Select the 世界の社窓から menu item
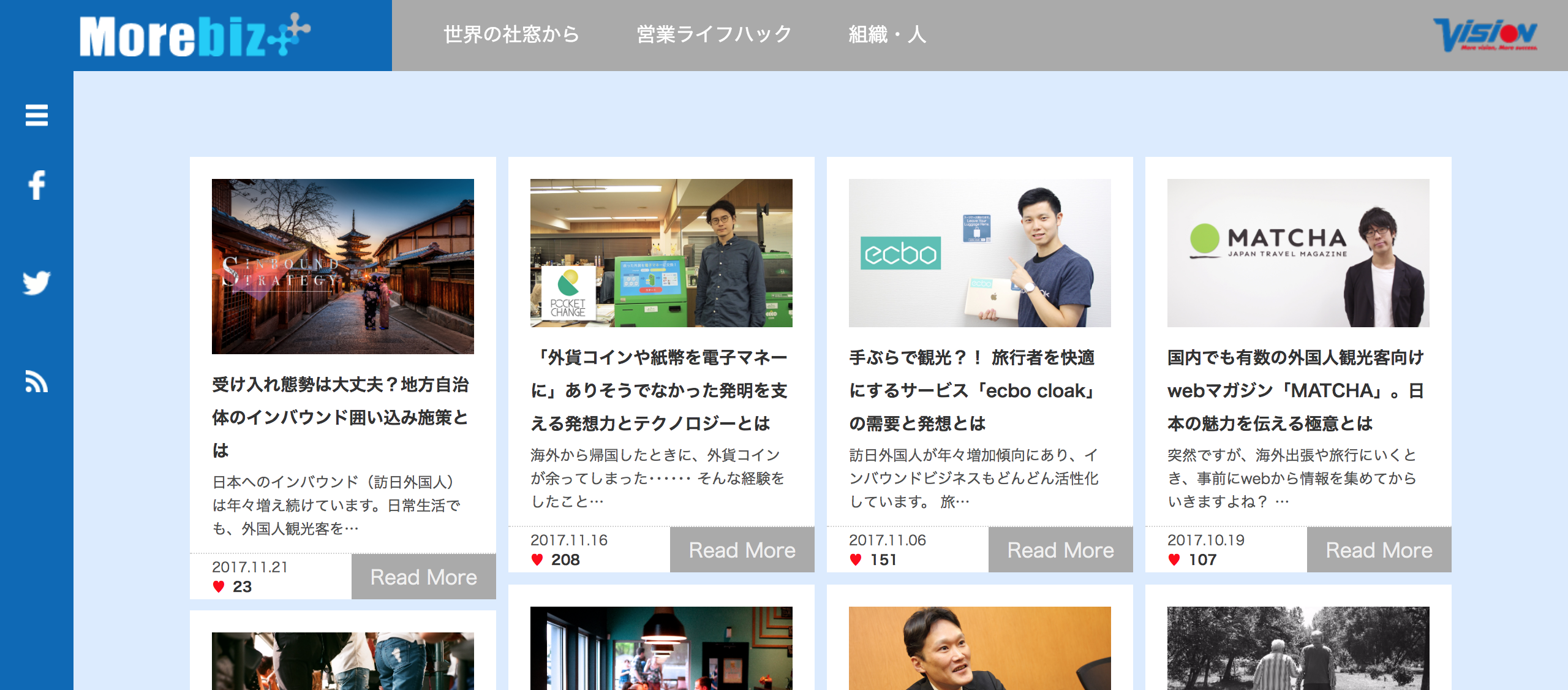Image resolution: width=1568 pixels, height=690 pixels. [510, 34]
